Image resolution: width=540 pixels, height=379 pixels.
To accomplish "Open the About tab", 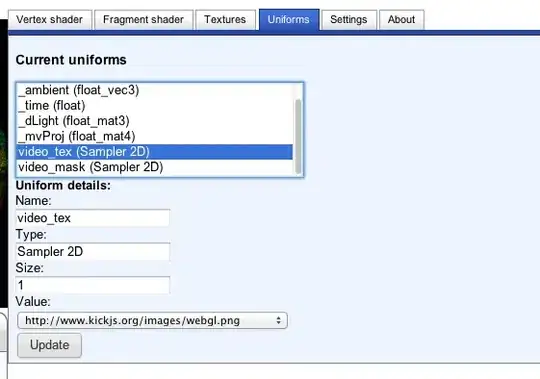I will 401,20.
